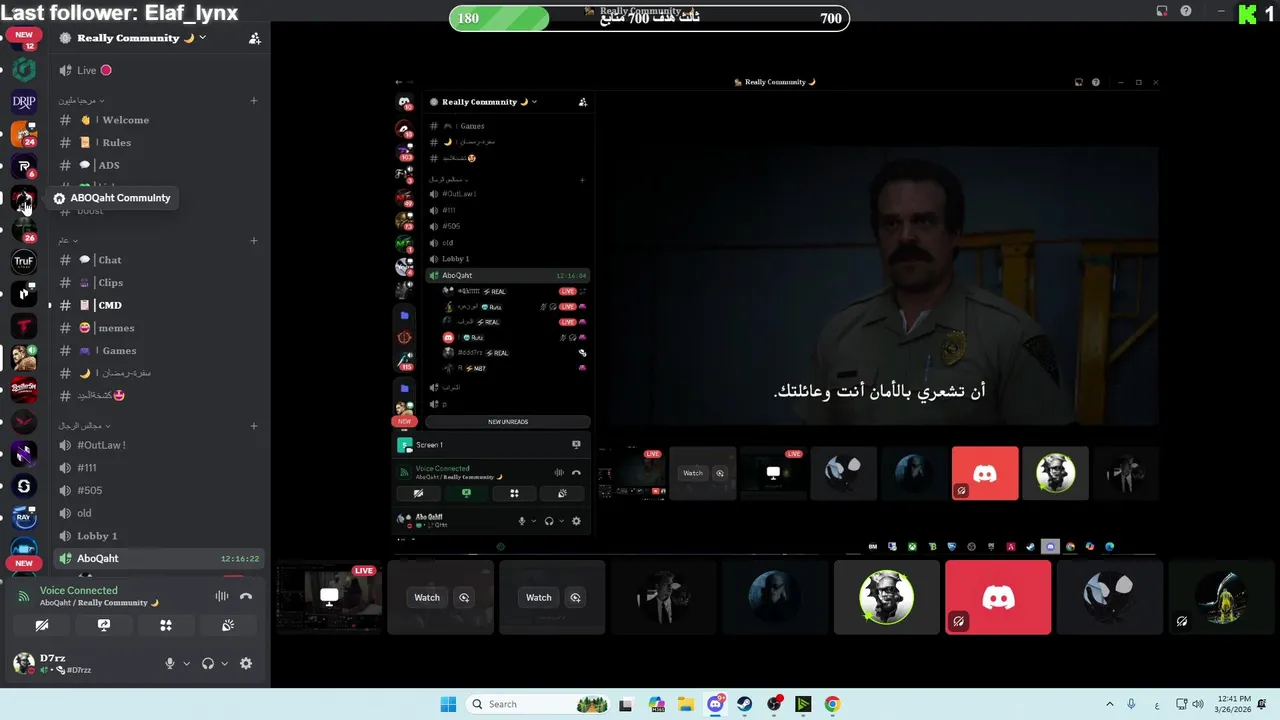This screenshot has height=720, width=1280.
Task: Click the first Watch stream button
Action: click(427, 597)
